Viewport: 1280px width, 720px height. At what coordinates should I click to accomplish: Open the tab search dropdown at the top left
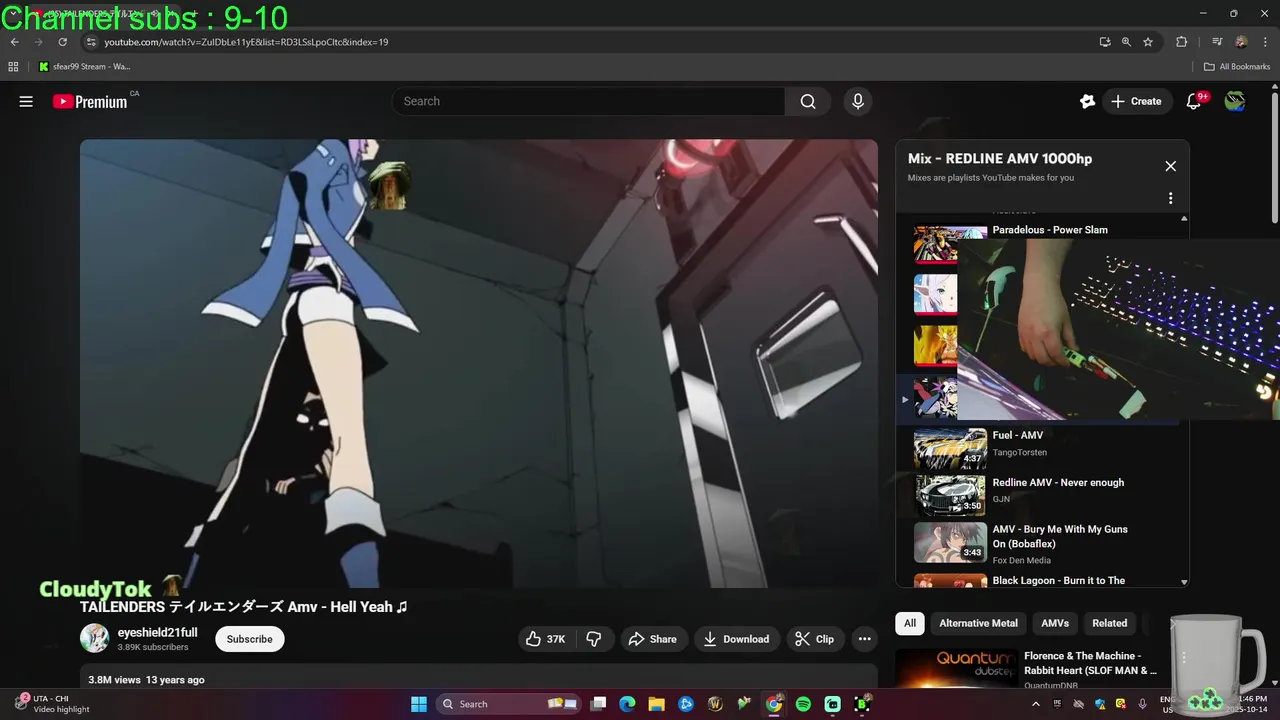(x=14, y=14)
